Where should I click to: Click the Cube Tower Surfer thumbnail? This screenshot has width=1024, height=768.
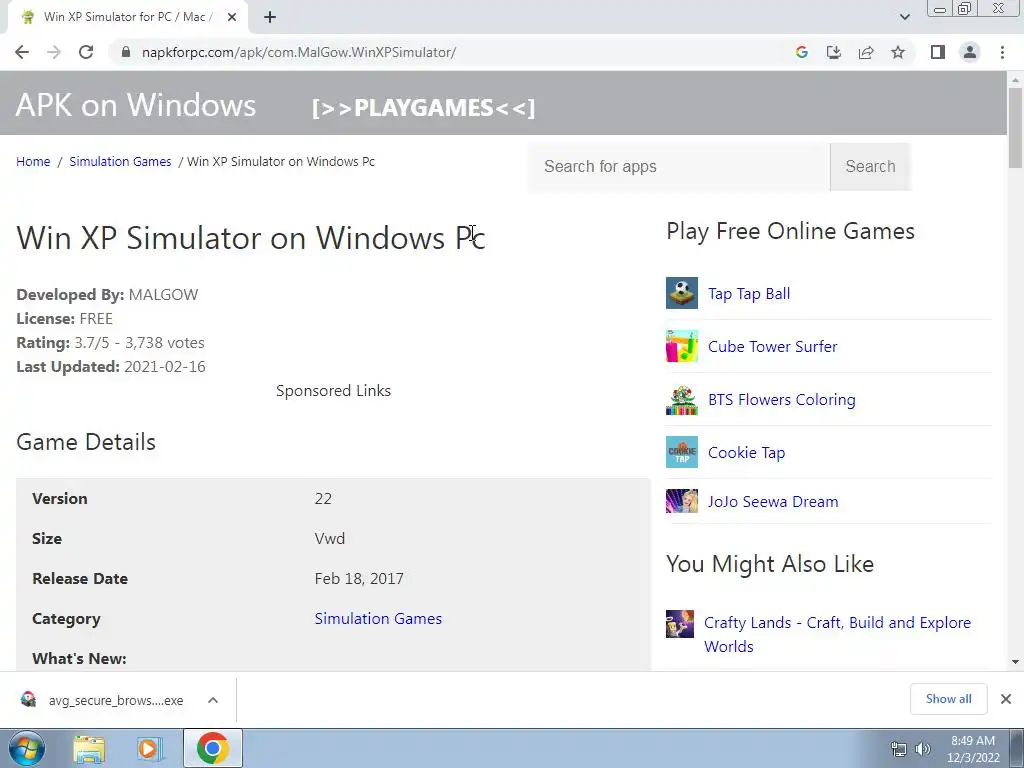click(682, 346)
